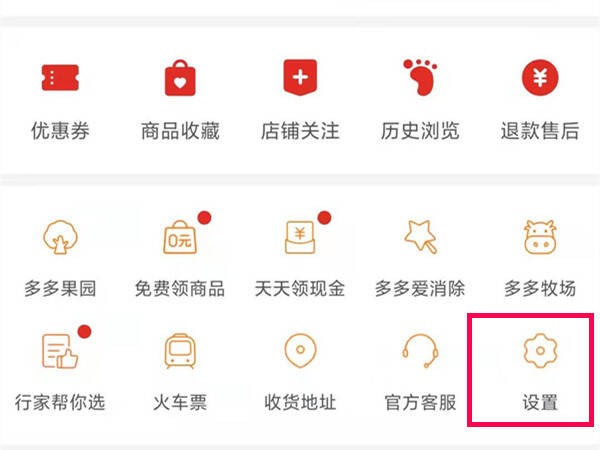Open 店铺关注 shield plus icon

pos(300,77)
